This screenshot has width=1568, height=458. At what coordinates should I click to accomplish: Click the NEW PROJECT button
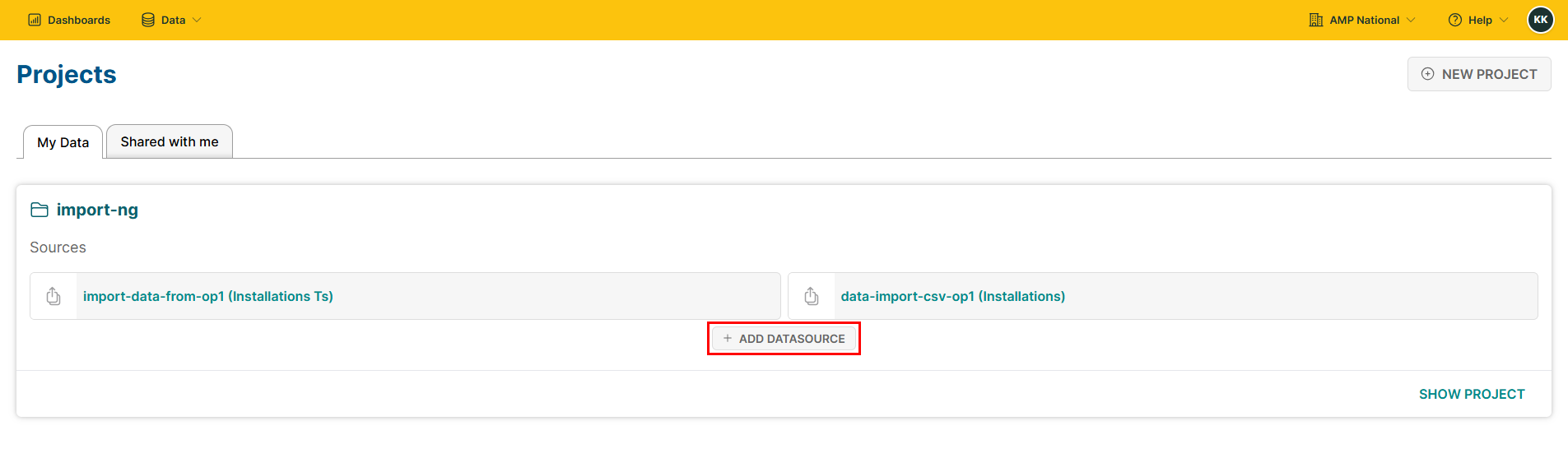[1479, 74]
